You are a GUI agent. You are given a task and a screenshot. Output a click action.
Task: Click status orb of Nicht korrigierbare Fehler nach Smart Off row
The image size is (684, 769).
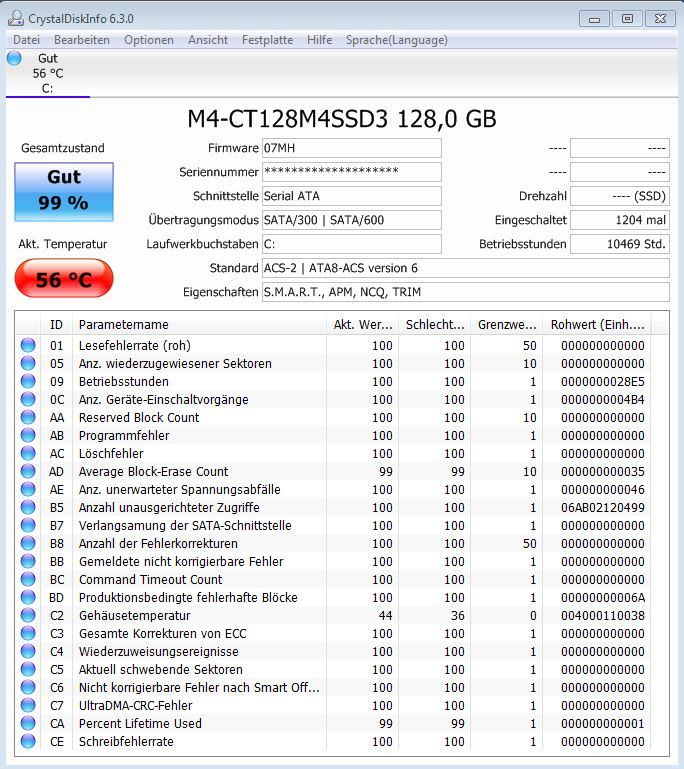pyautogui.click(x=28, y=687)
